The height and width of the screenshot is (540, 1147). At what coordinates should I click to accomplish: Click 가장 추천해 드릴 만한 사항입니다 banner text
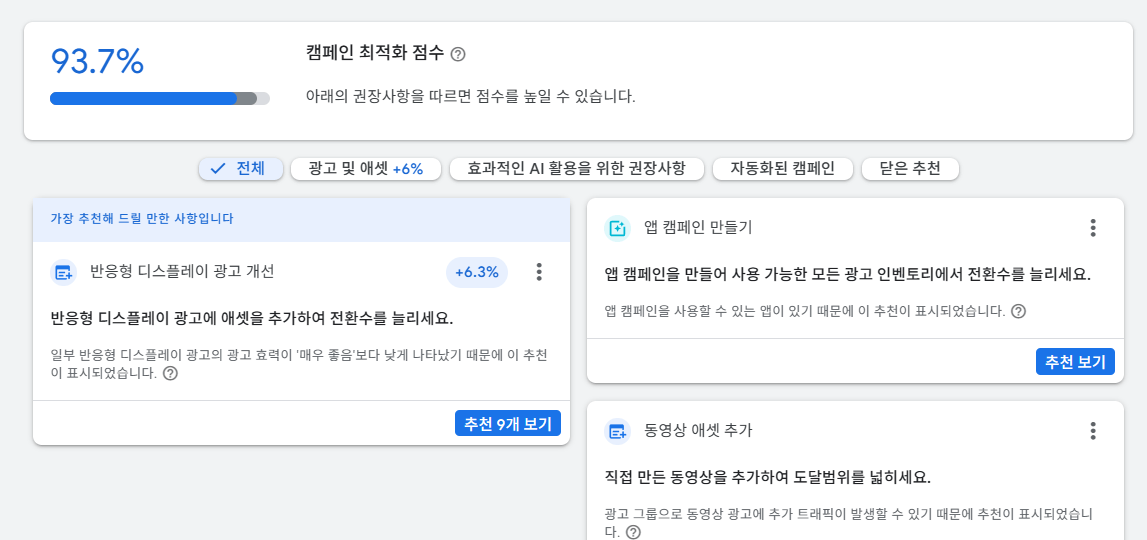pyautogui.click(x=142, y=219)
